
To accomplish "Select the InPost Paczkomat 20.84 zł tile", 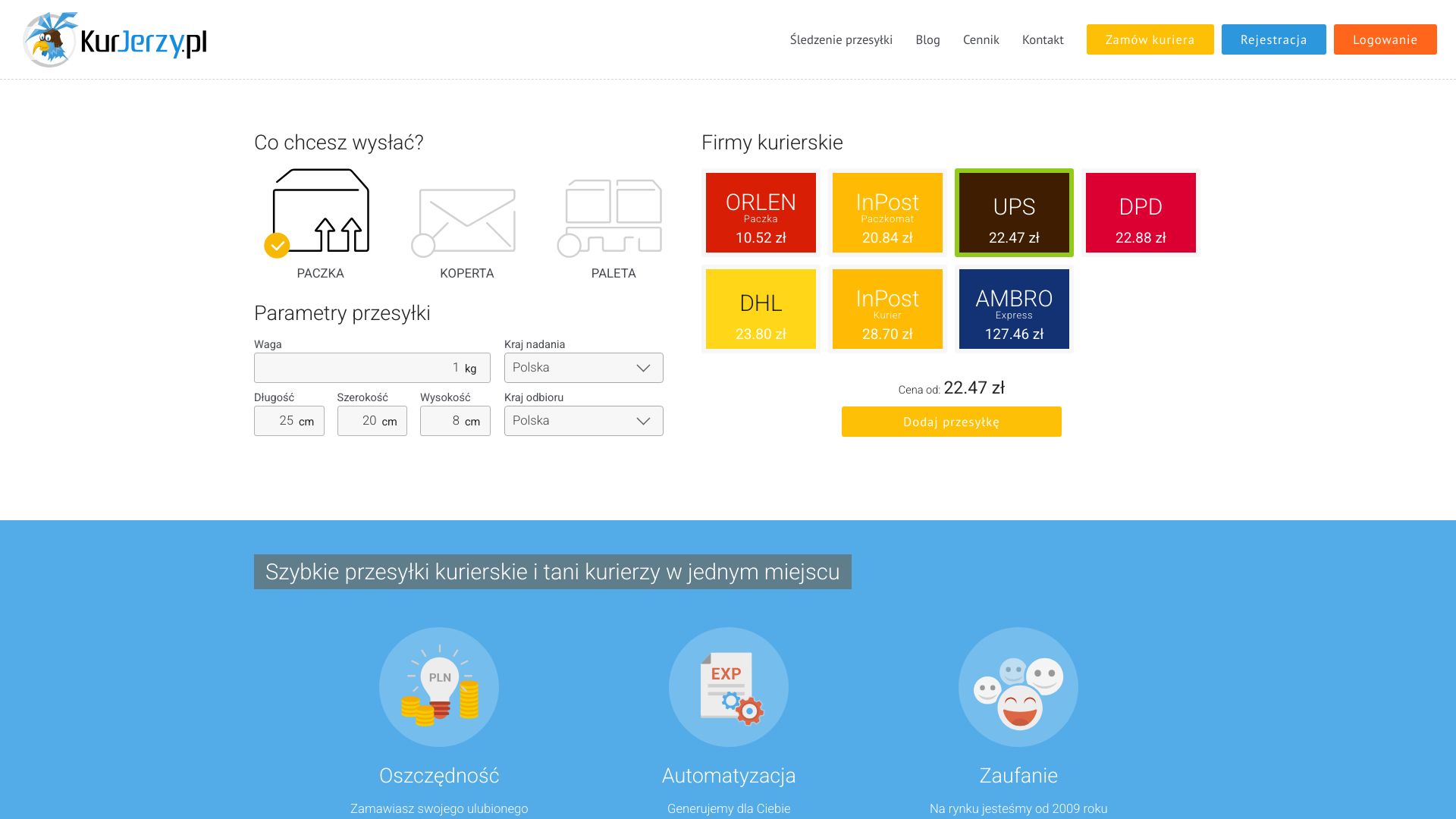I will point(887,212).
